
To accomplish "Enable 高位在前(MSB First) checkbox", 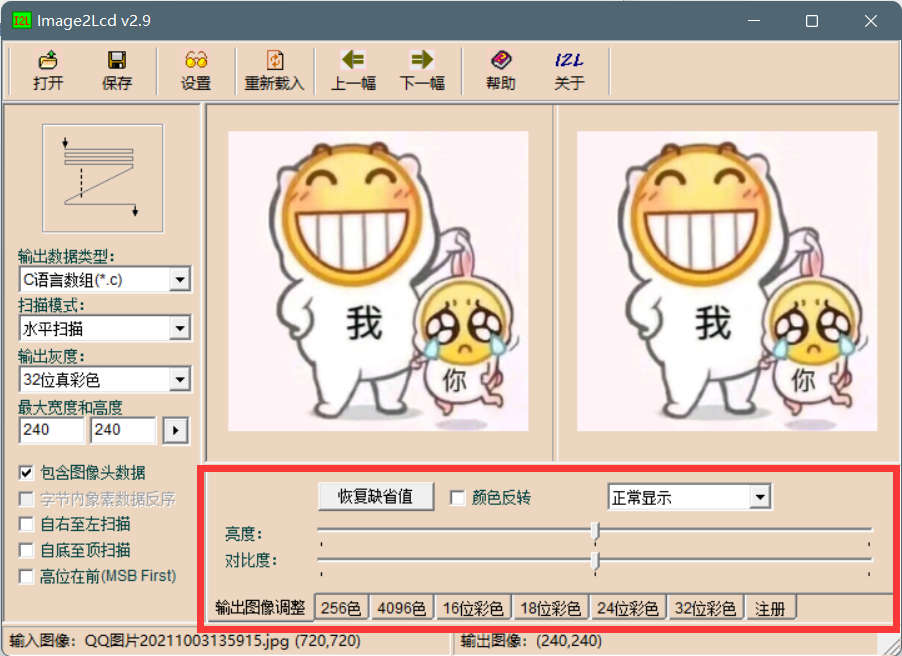I will click(x=26, y=576).
